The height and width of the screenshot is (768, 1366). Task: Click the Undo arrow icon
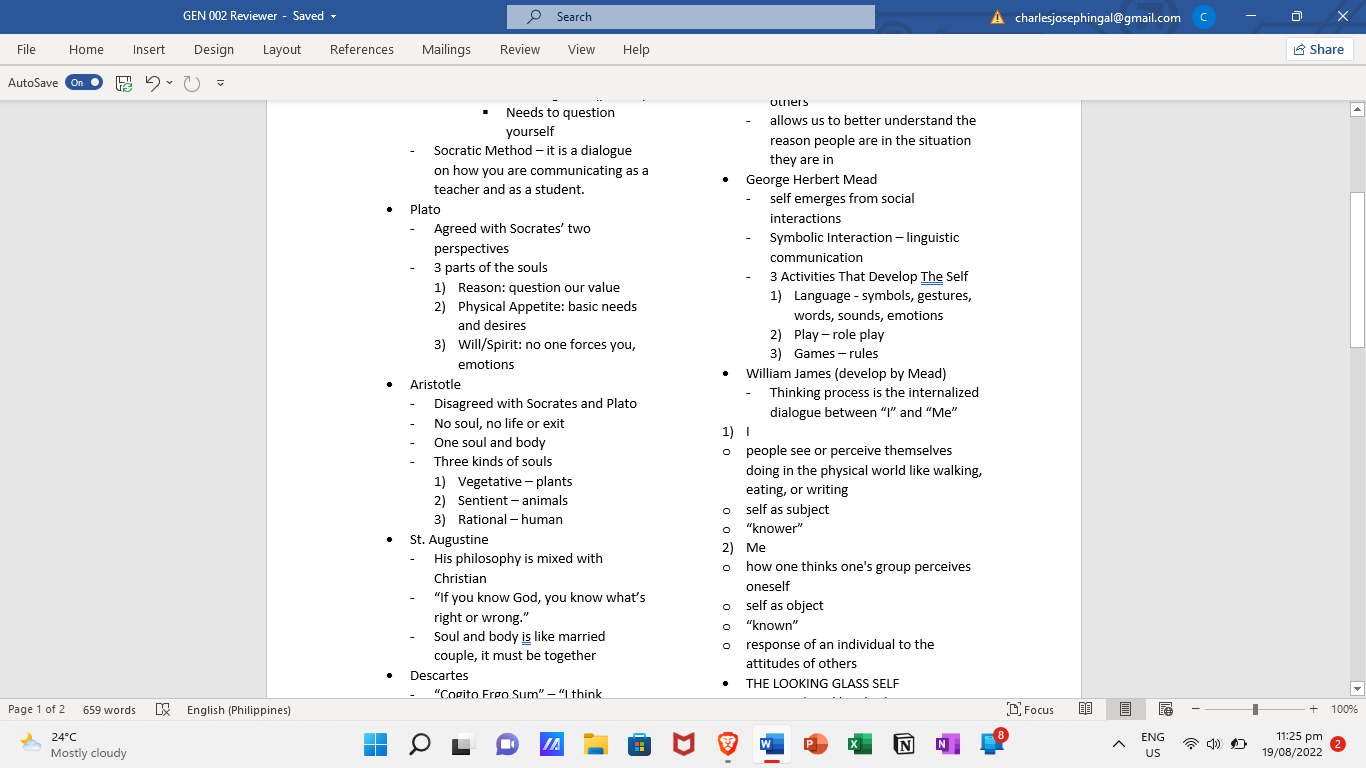(x=152, y=83)
